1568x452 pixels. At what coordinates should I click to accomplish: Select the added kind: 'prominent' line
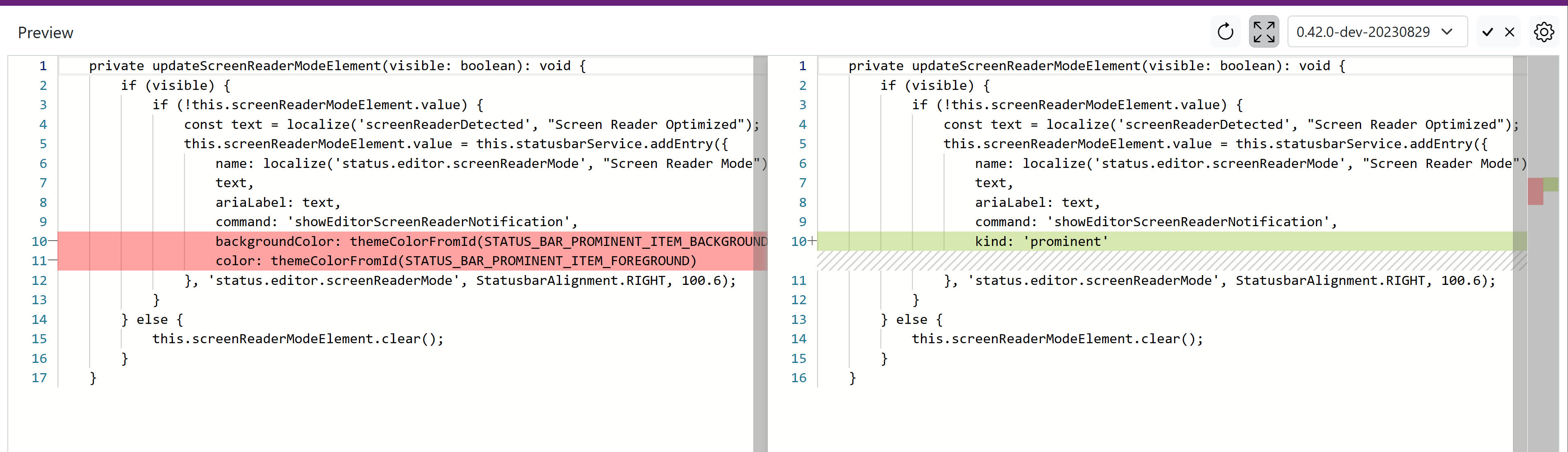(x=1040, y=241)
